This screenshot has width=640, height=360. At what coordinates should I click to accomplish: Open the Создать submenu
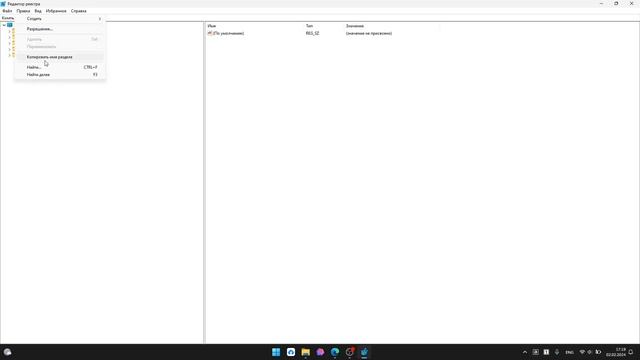(x=60, y=19)
